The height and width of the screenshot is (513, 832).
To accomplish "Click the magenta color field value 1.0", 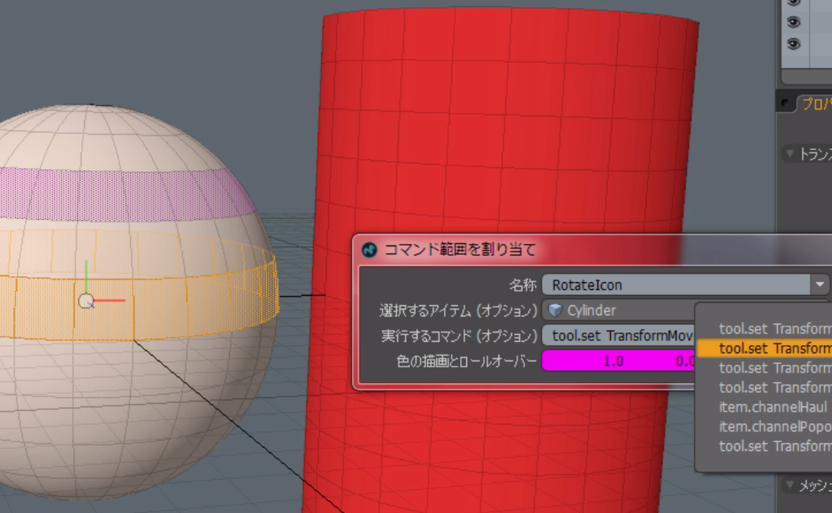I will [x=613, y=361].
